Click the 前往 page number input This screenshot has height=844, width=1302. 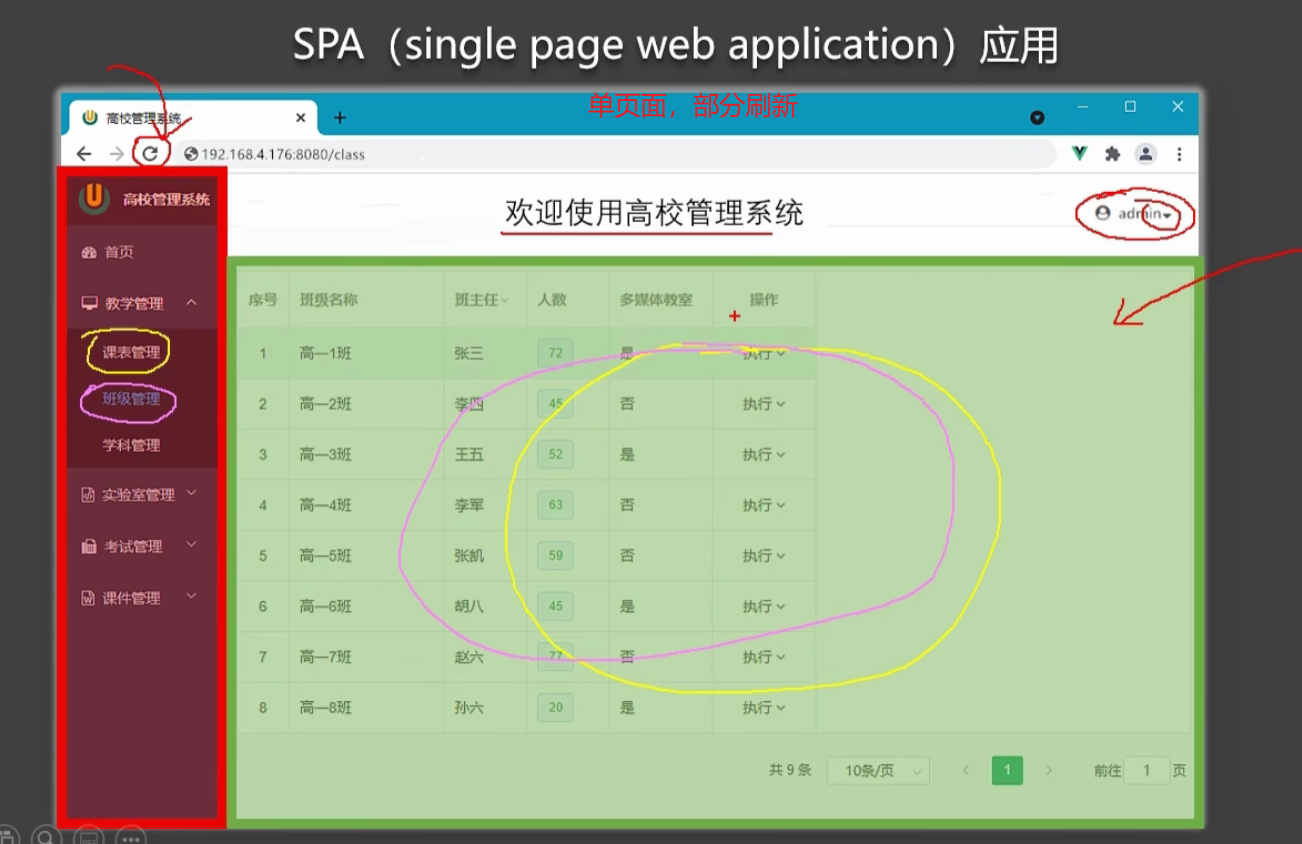1147,770
